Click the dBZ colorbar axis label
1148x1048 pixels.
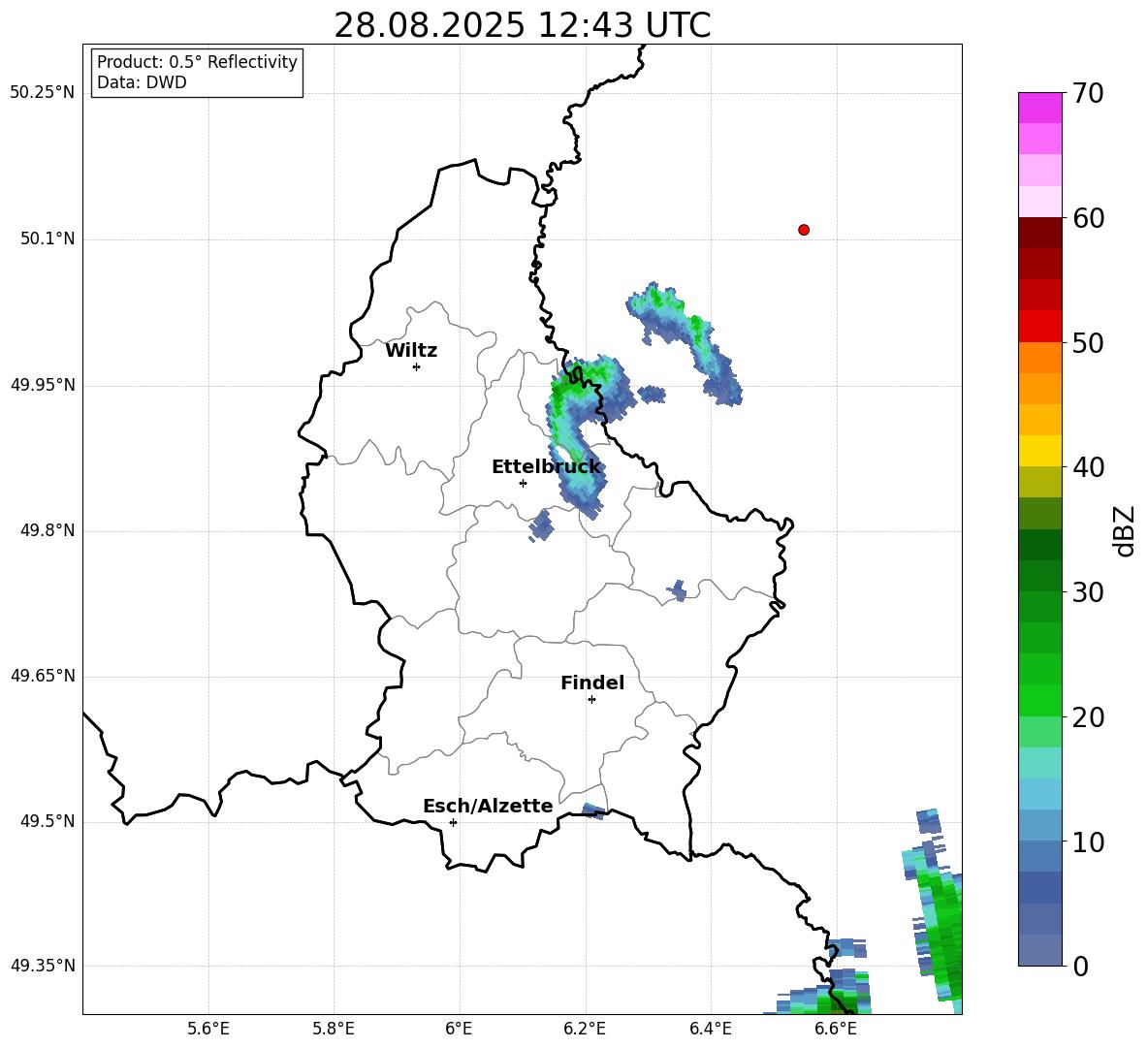pos(1126,530)
